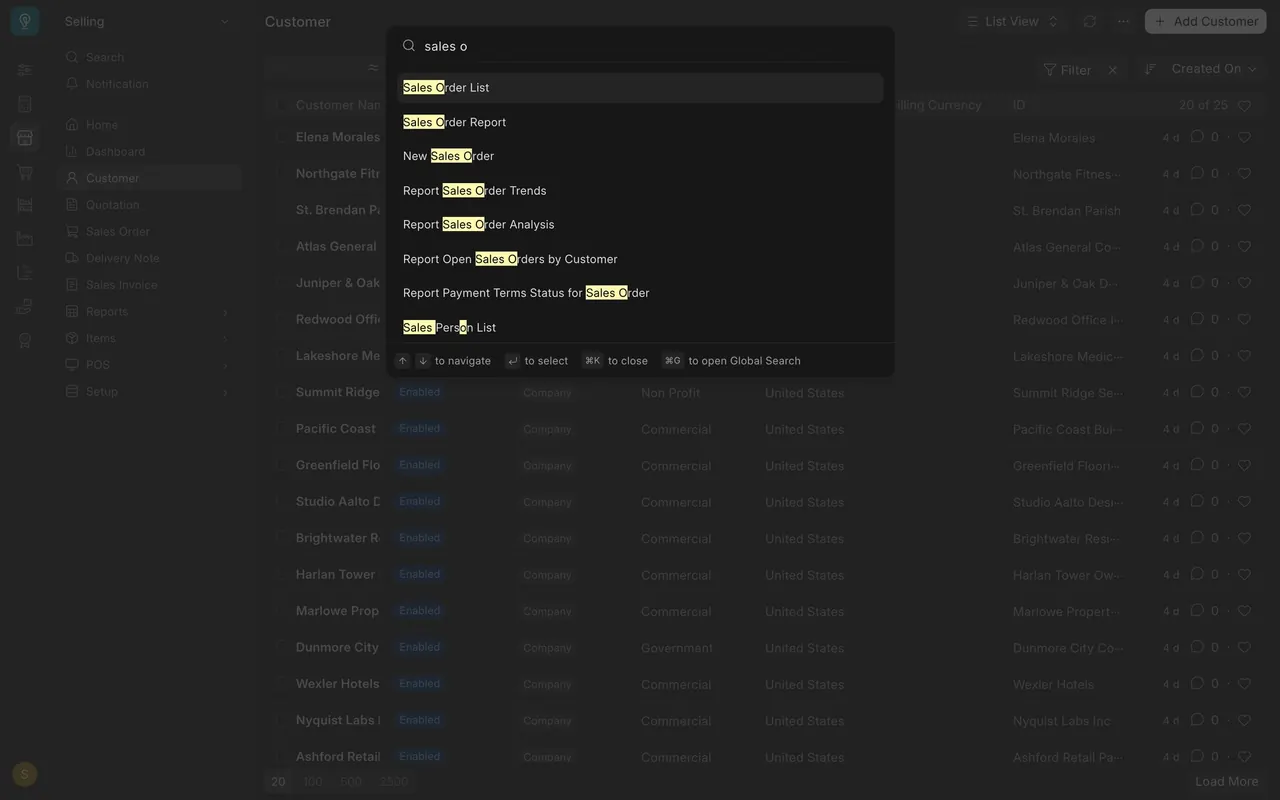
Task: Expand the Reports section in sidebar
Action: [148, 312]
